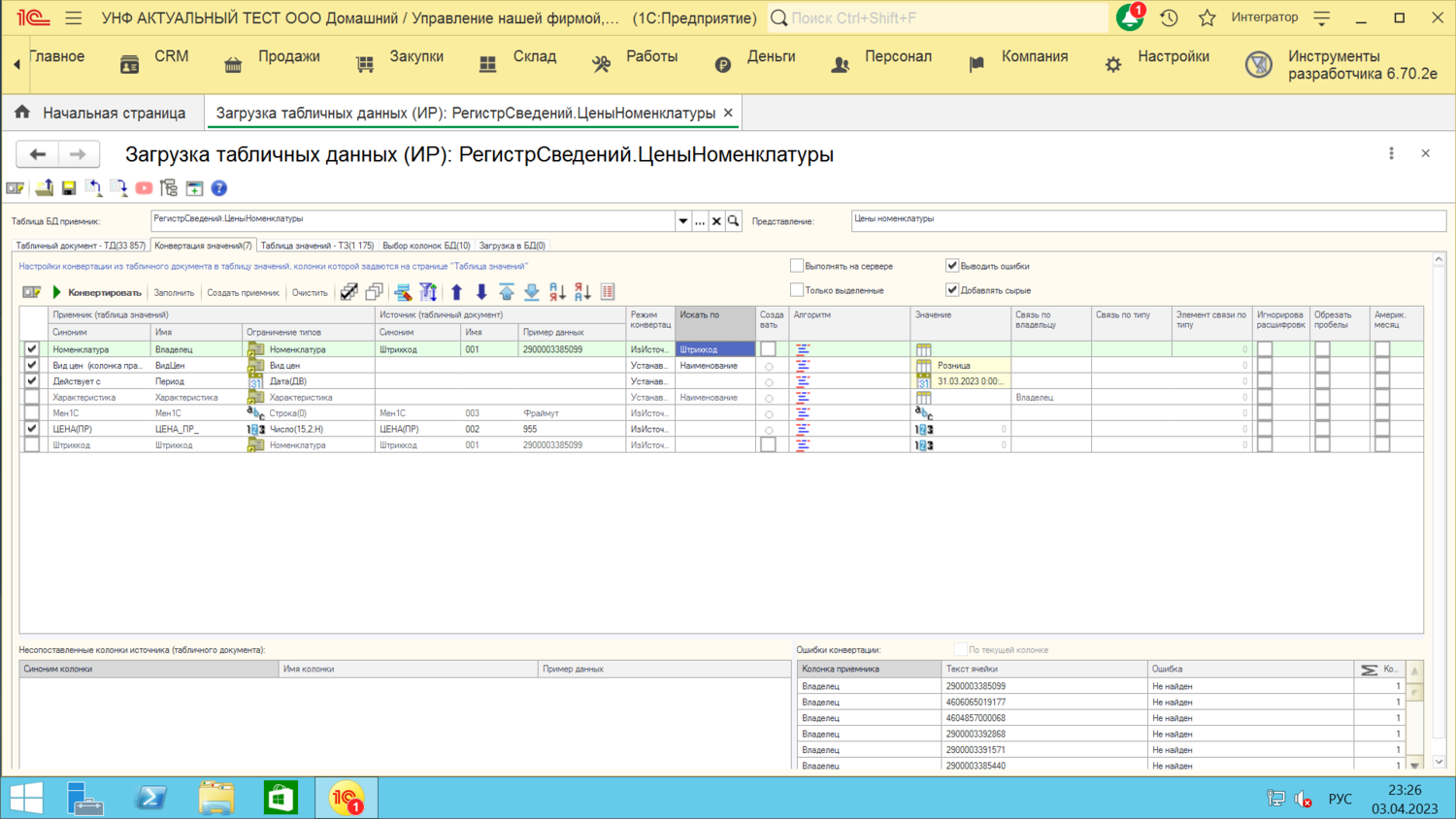Screen dimensions: 1456x819
Task: Open the 'Продажи' menu section
Action: (x=288, y=57)
